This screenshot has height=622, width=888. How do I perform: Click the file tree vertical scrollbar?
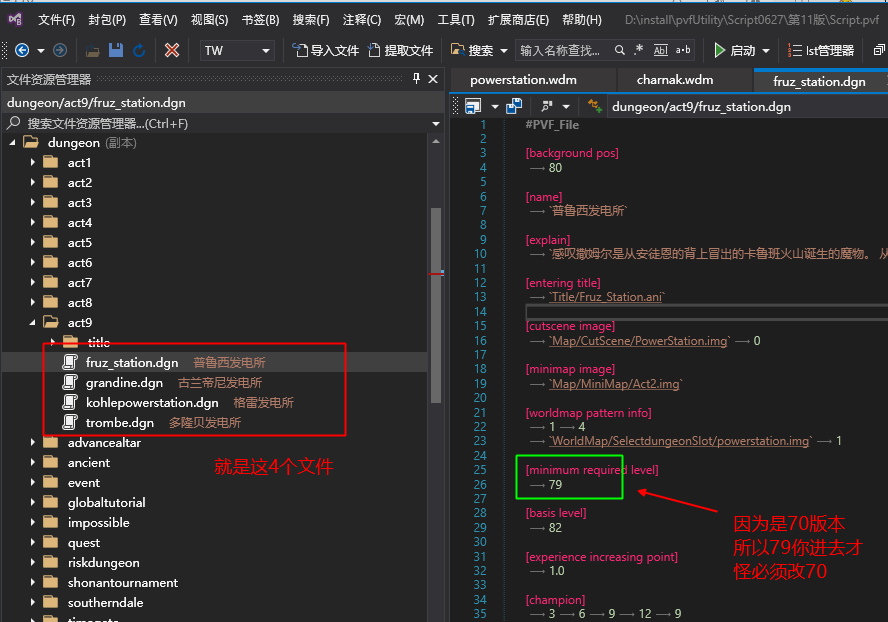coord(436,305)
